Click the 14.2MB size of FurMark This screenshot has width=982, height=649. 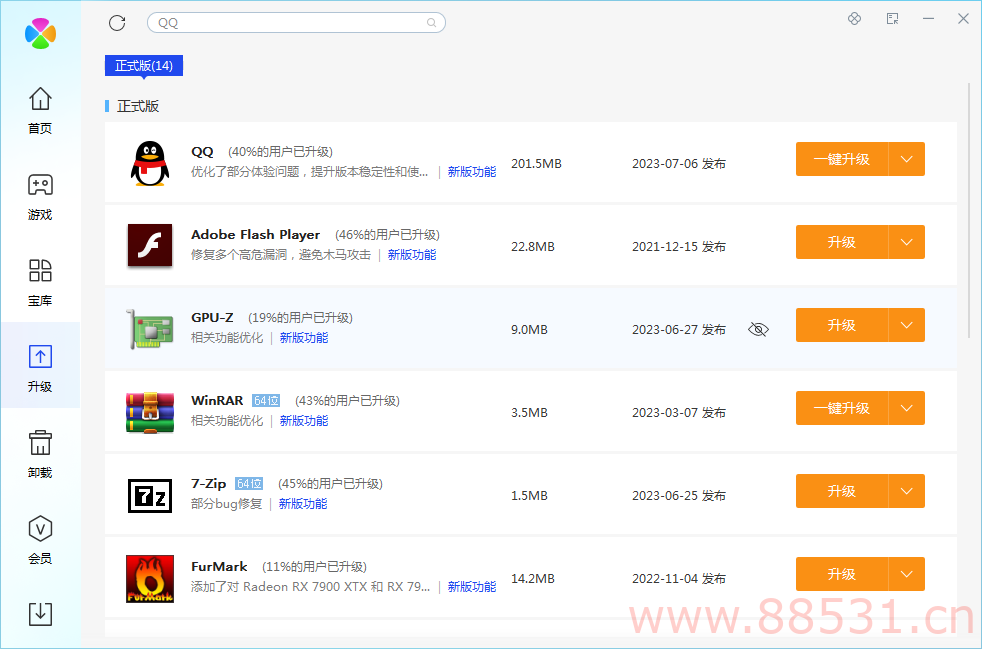pyautogui.click(x=533, y=579)
